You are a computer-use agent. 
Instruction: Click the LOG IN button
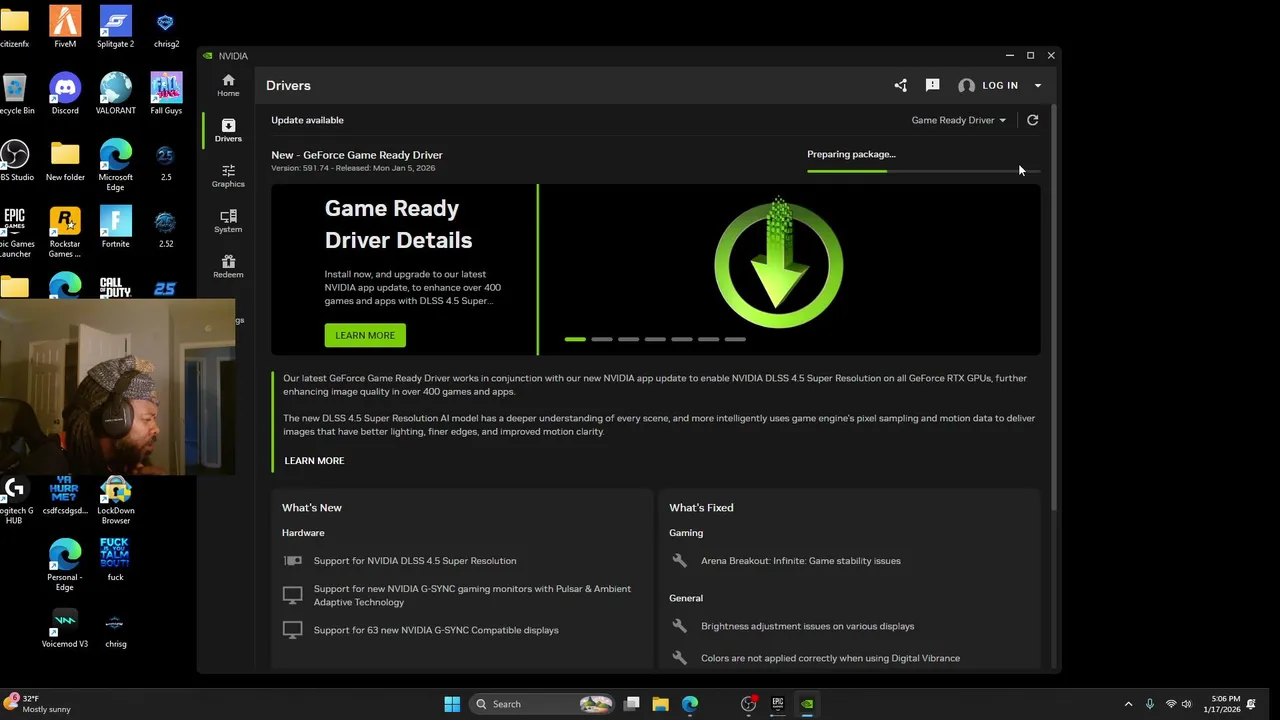(x=1000, y=86)
